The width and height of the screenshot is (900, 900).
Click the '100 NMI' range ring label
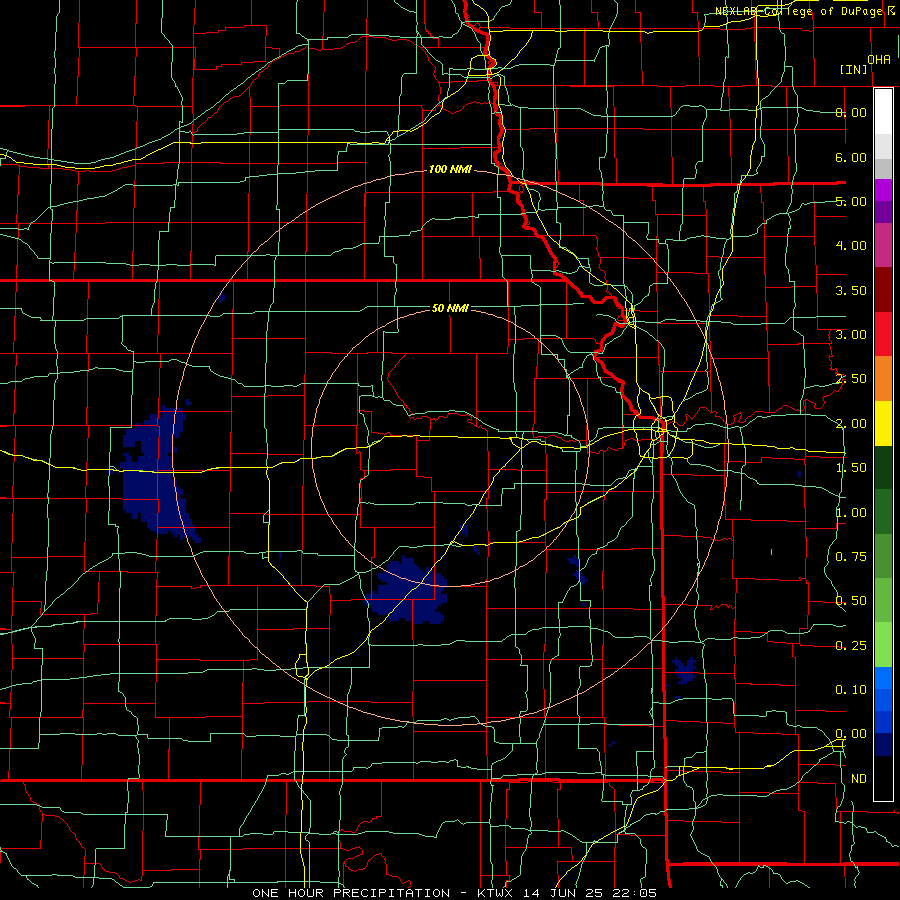pyautogui.click(x=450, y=169)
